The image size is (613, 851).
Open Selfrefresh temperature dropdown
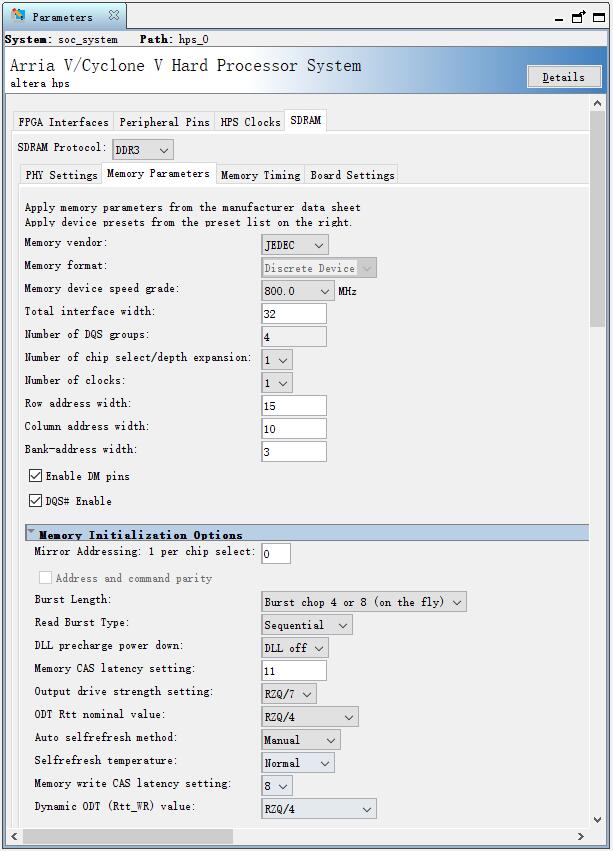298,763
